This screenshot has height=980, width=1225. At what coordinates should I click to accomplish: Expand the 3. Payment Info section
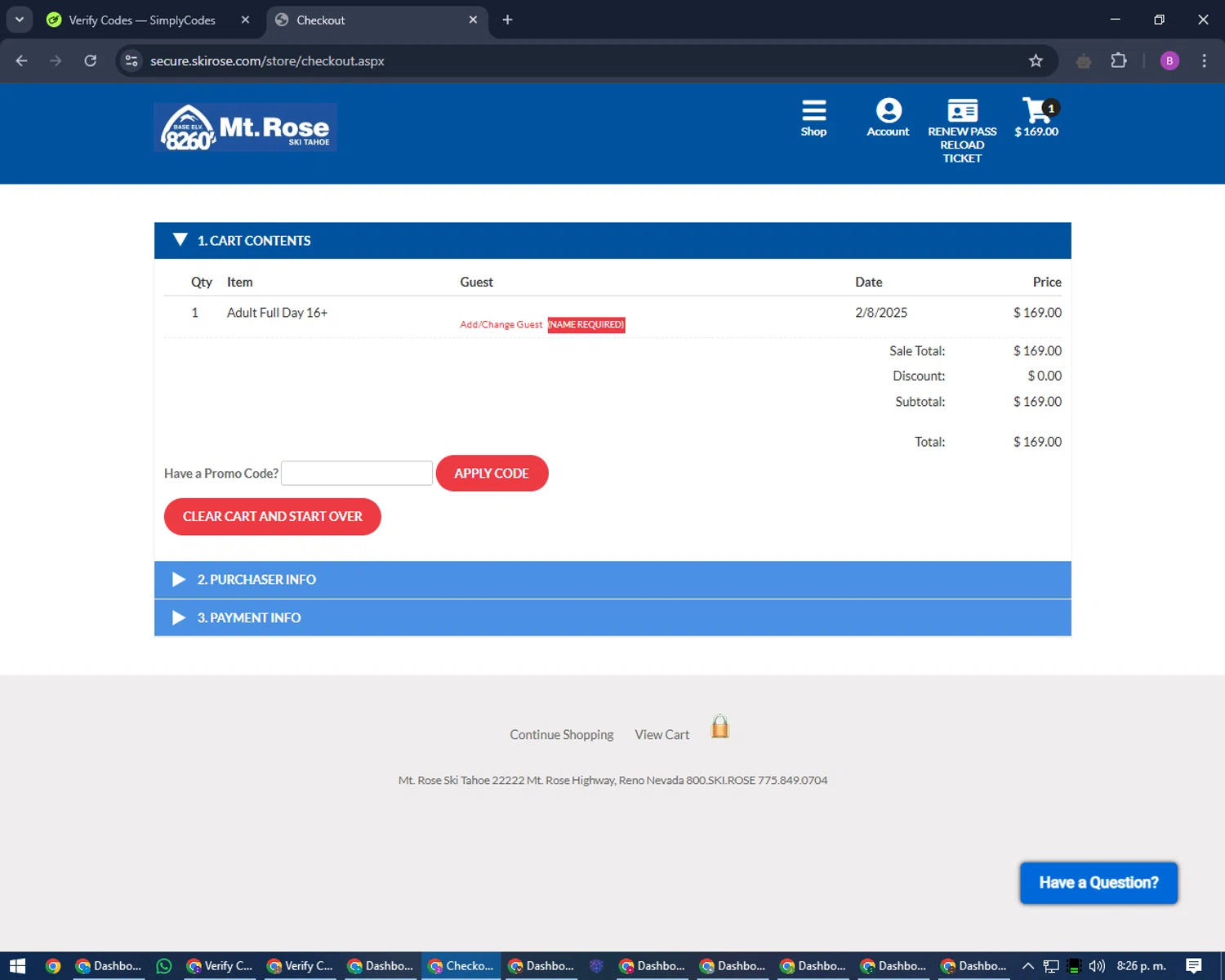pyautogui.click(x=612, y=618)
